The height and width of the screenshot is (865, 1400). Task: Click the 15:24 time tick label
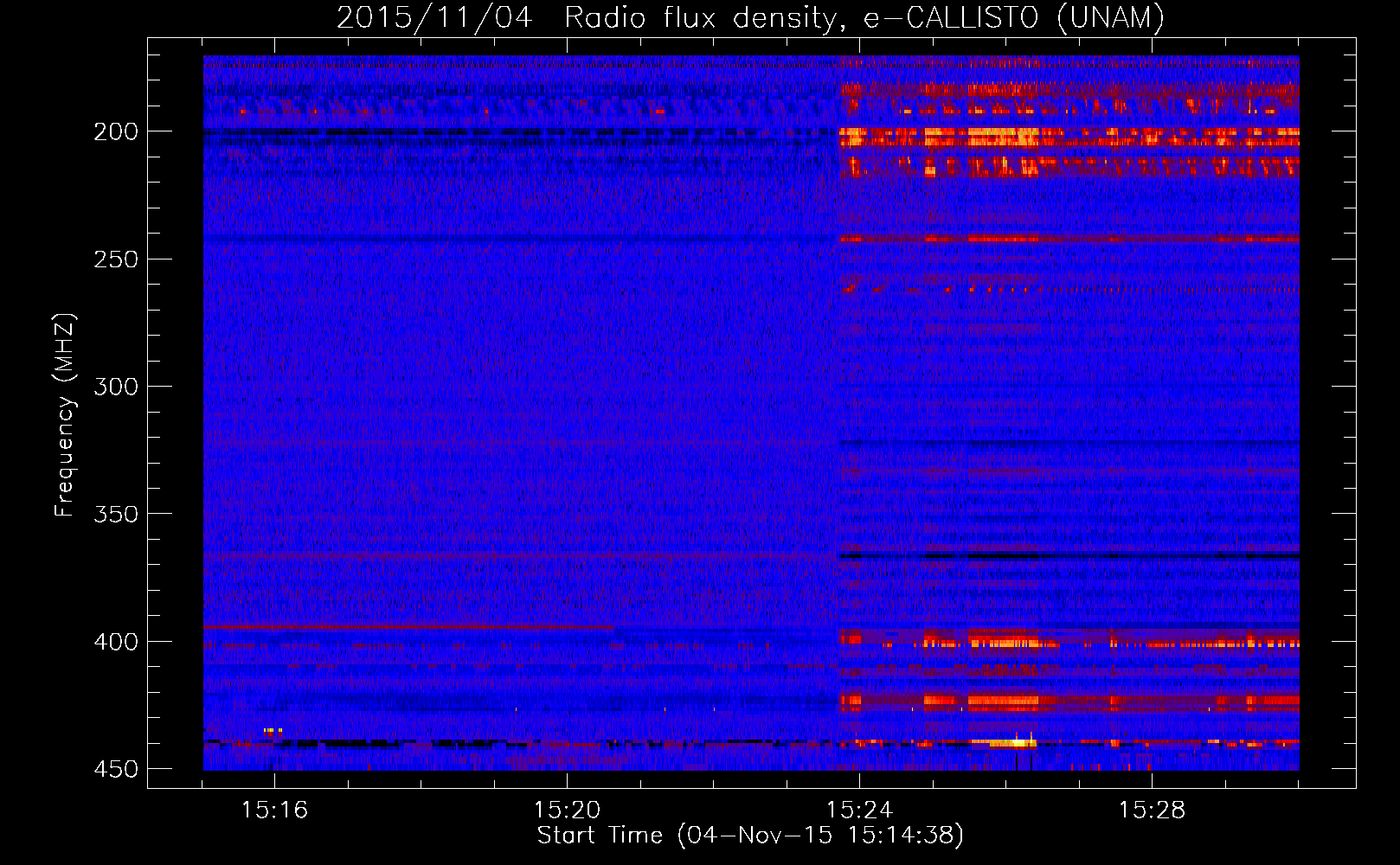click(x=859, y=811)
